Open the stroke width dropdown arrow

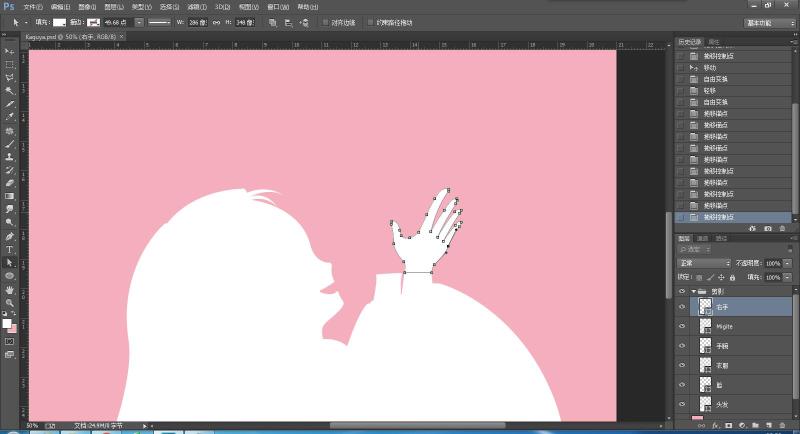click(x=139, y=22)
